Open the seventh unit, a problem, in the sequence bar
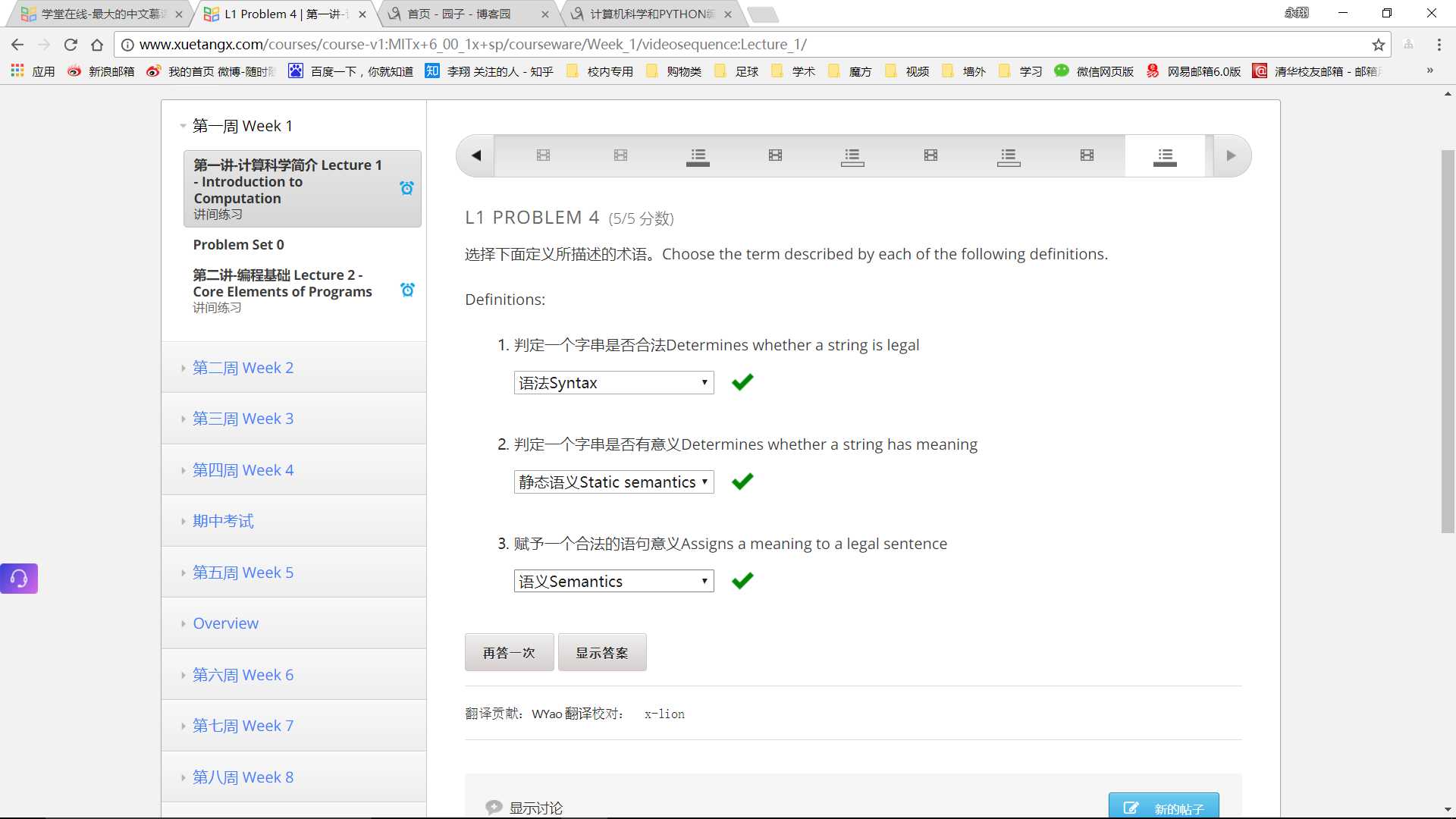The height and width of the screenshot is (819, 1456). pyautogui.click(x=1009, y=156)
